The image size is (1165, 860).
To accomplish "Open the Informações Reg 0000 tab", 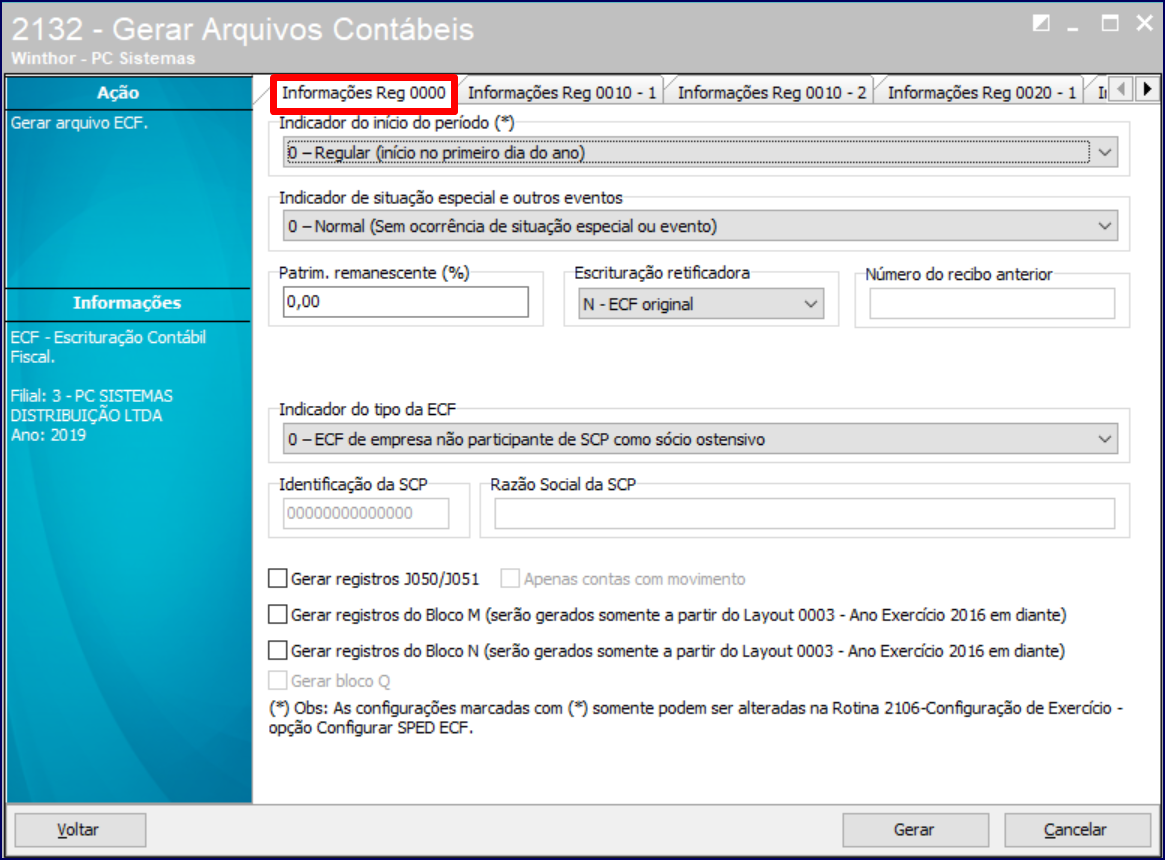I will click(363, 93).
